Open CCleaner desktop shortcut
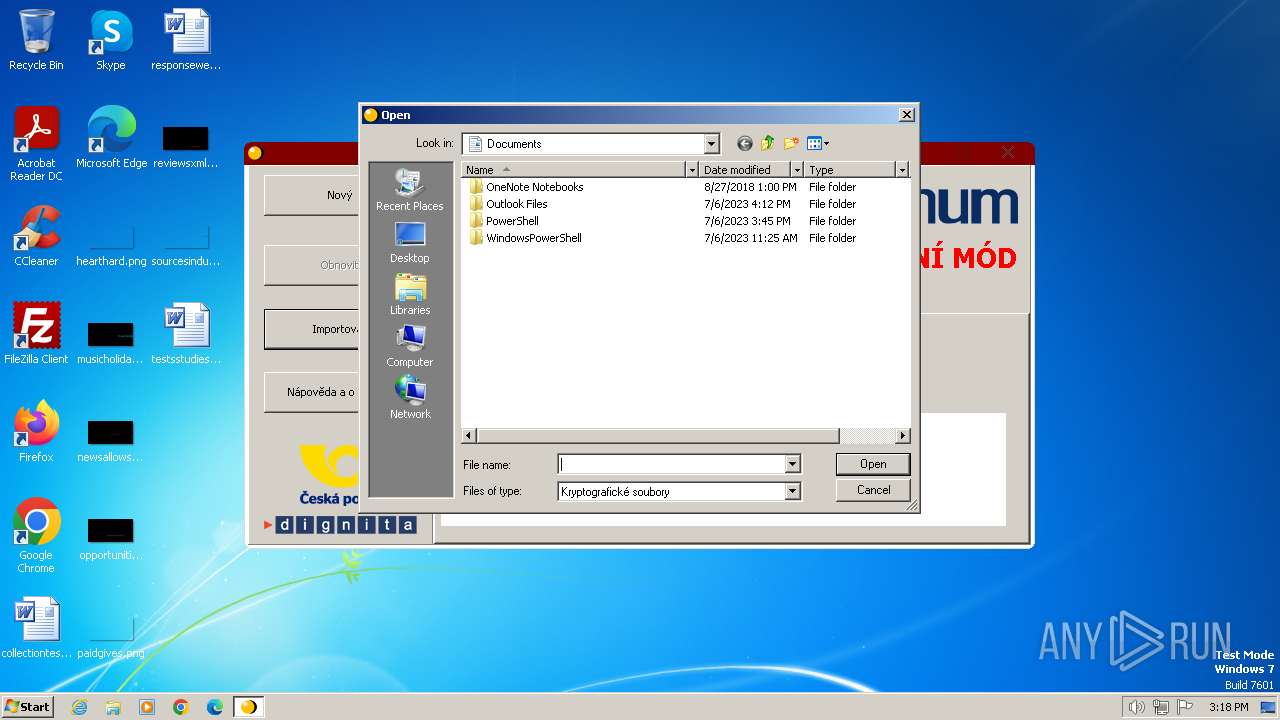1280x720 pixels. 36,236
